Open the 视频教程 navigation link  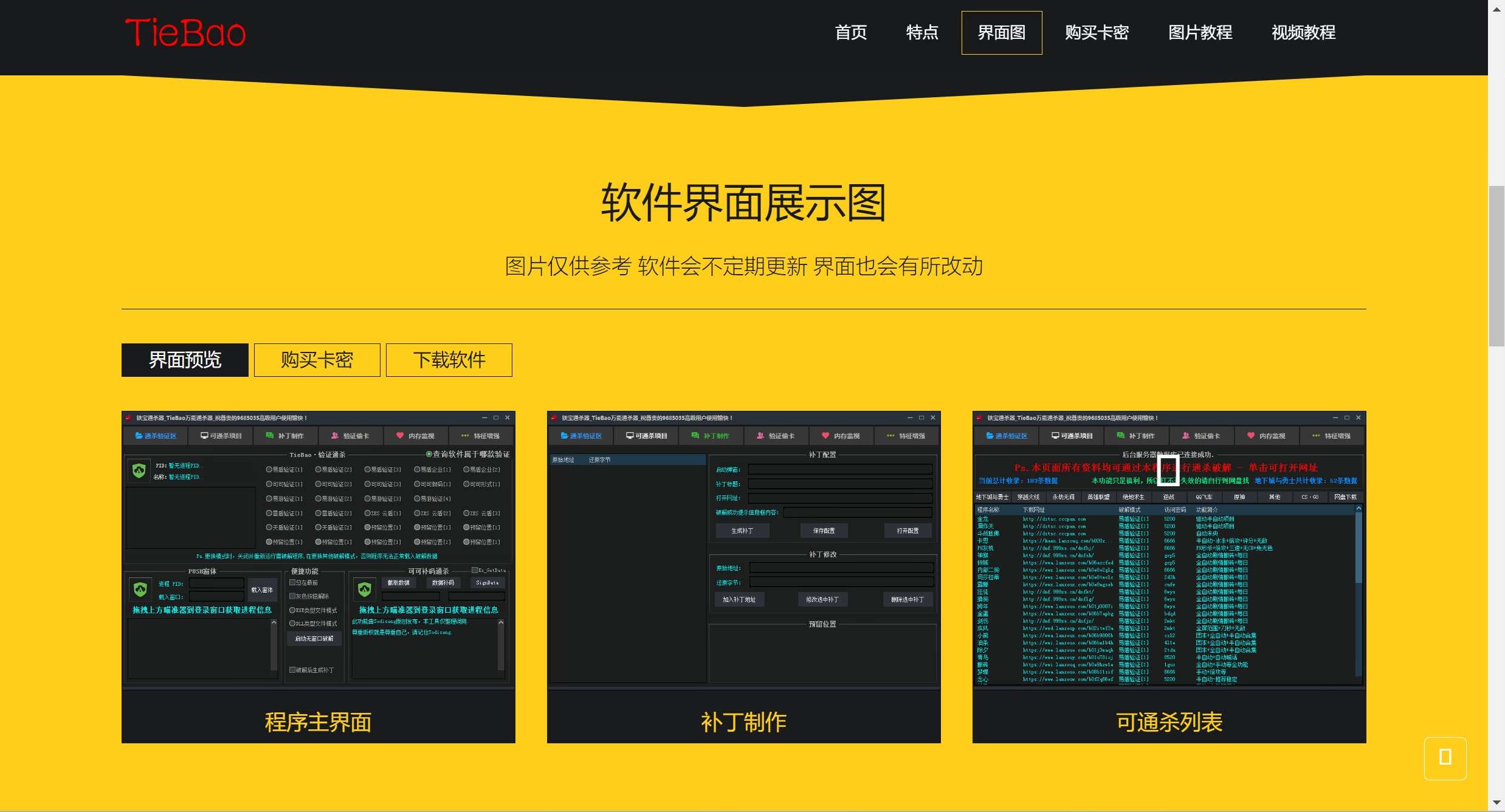point(1303,32)
